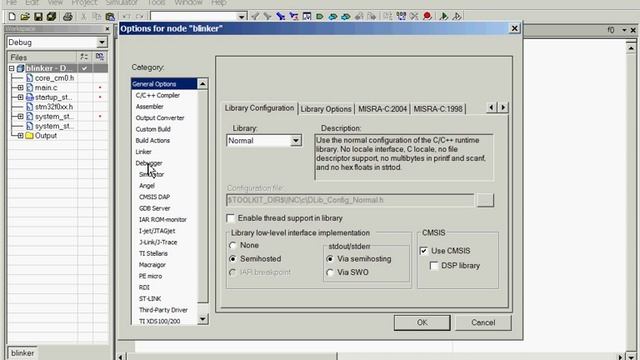Screen dimensions: 640x360
Task: Click the Cancel button
Action: [483, 322]
